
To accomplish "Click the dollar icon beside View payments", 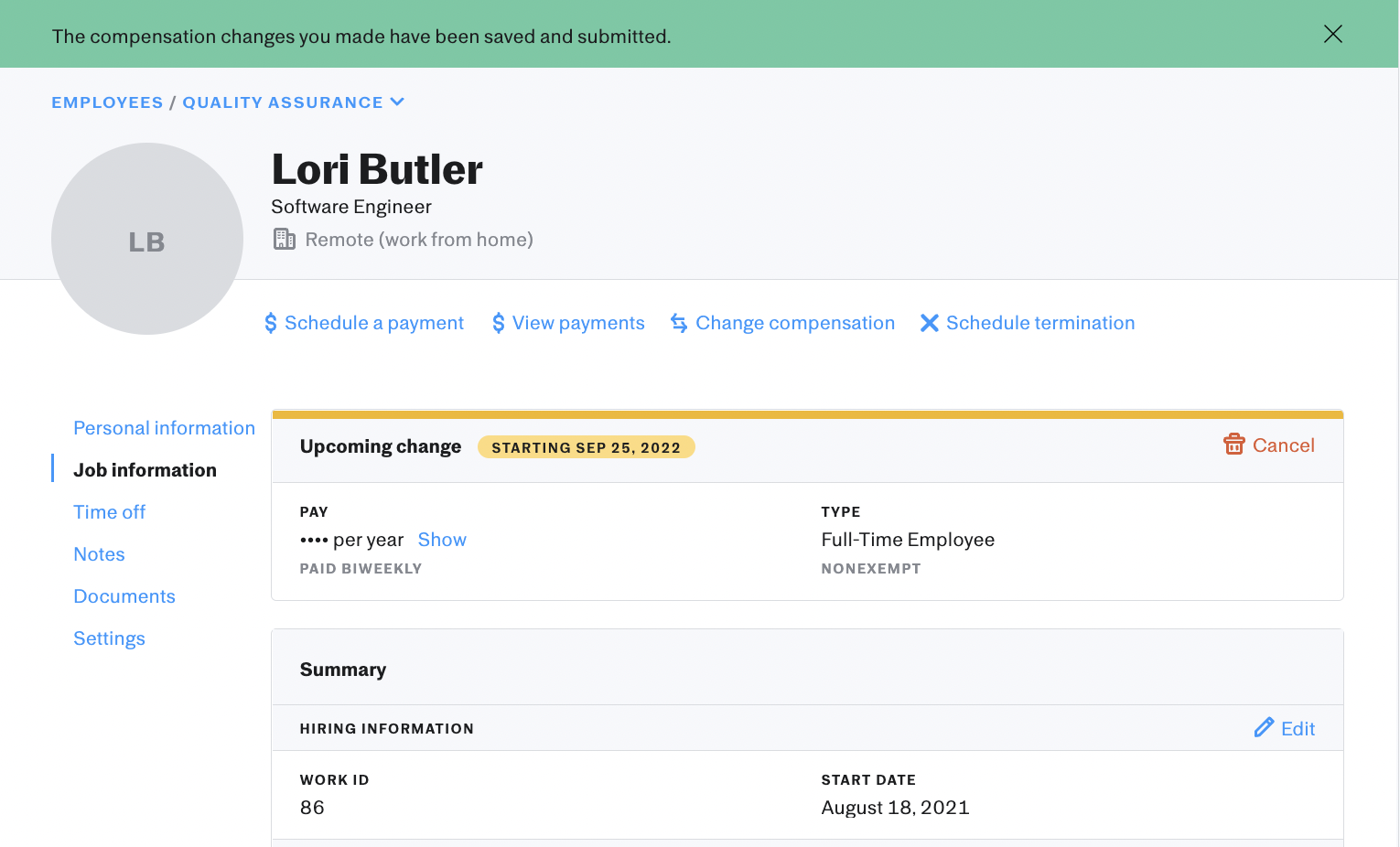I will coord(498,323).
